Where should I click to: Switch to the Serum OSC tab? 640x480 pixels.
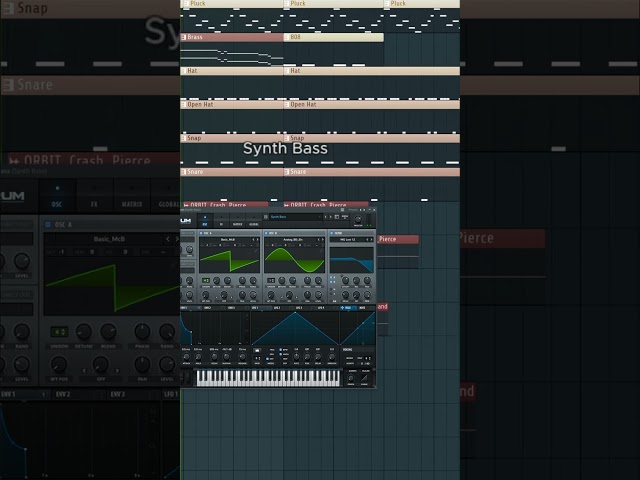pyautogui.click(x=205, y=221)
